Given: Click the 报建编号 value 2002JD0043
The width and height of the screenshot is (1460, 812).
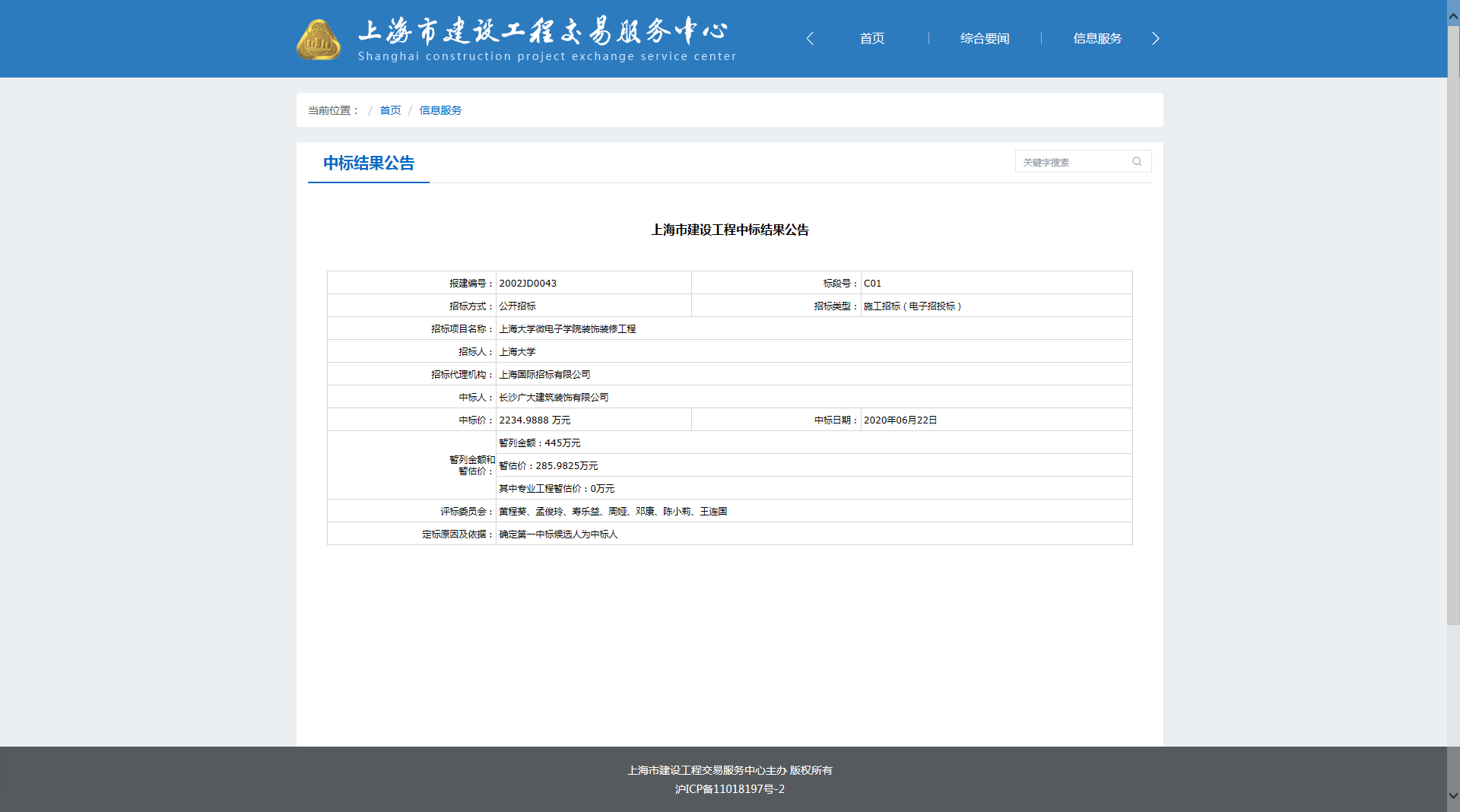Looking at the screenshot, I should point(528,283).
